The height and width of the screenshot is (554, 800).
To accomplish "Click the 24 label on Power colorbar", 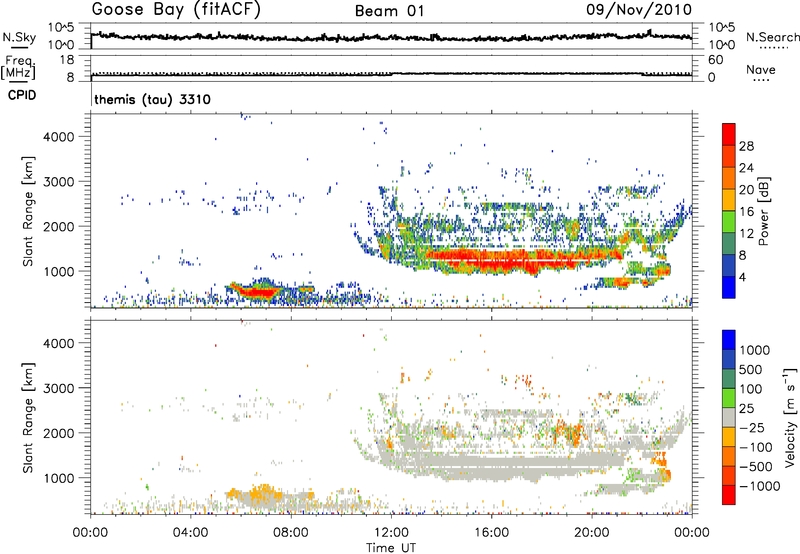I will tap(746, 168).
